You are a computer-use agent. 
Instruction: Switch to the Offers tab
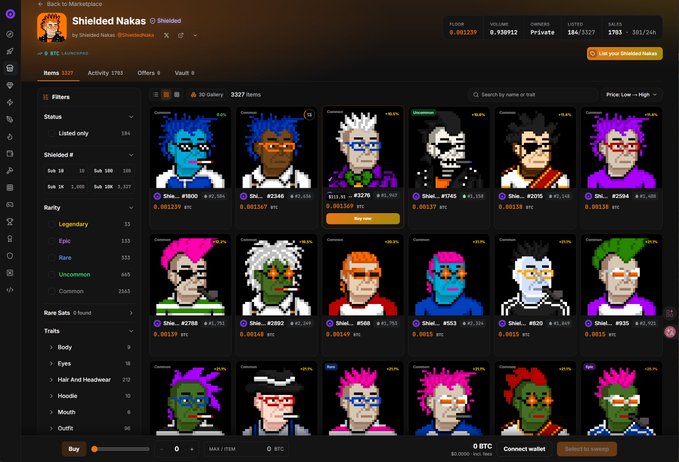(149, 73)
